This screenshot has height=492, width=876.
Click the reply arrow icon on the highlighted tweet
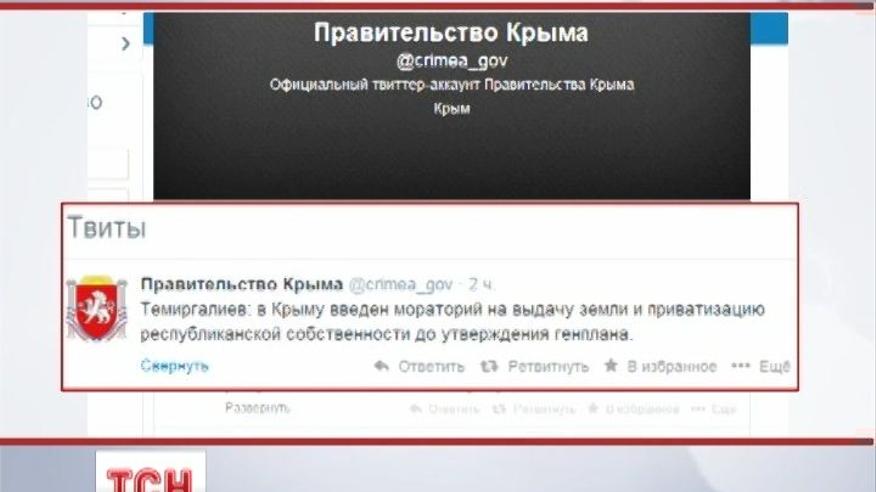[x=382, y=366]
